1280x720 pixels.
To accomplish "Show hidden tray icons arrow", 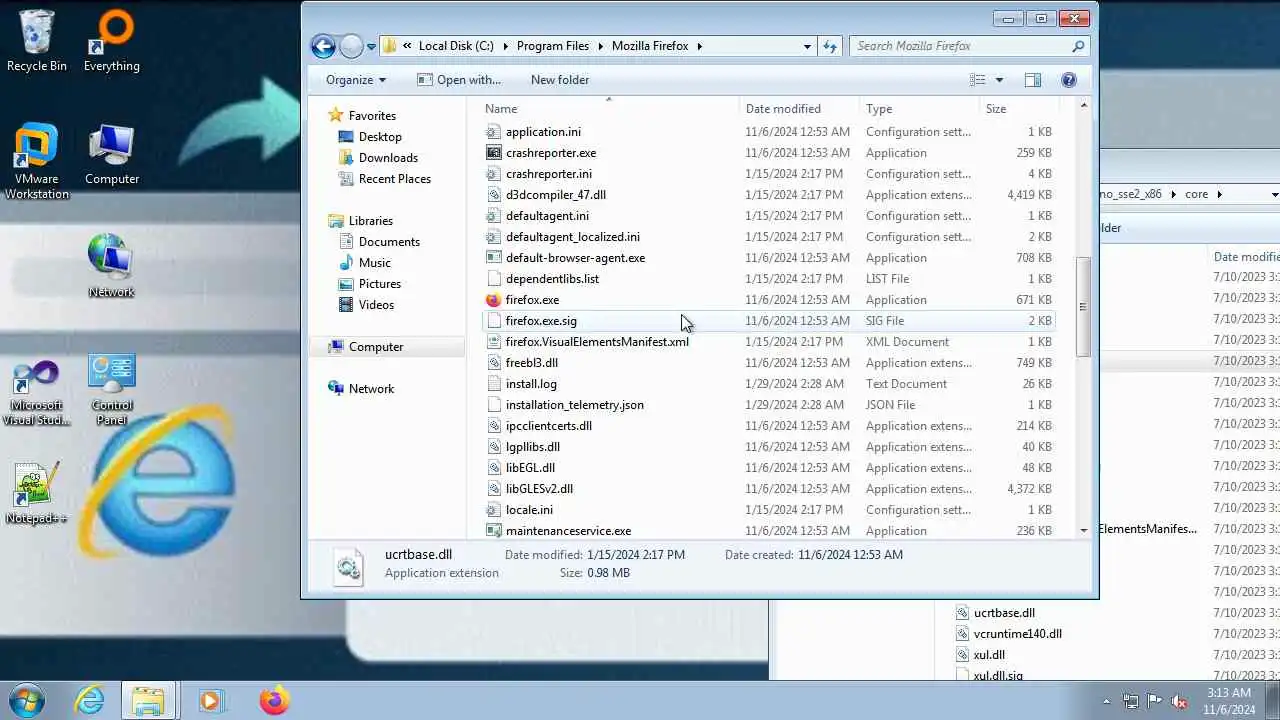I will coord(1106,701).
